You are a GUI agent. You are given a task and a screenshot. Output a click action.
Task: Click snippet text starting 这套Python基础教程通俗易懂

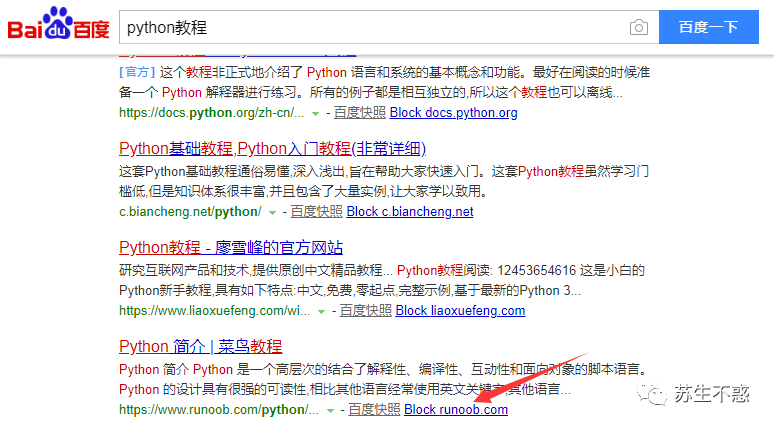point(384,181)
